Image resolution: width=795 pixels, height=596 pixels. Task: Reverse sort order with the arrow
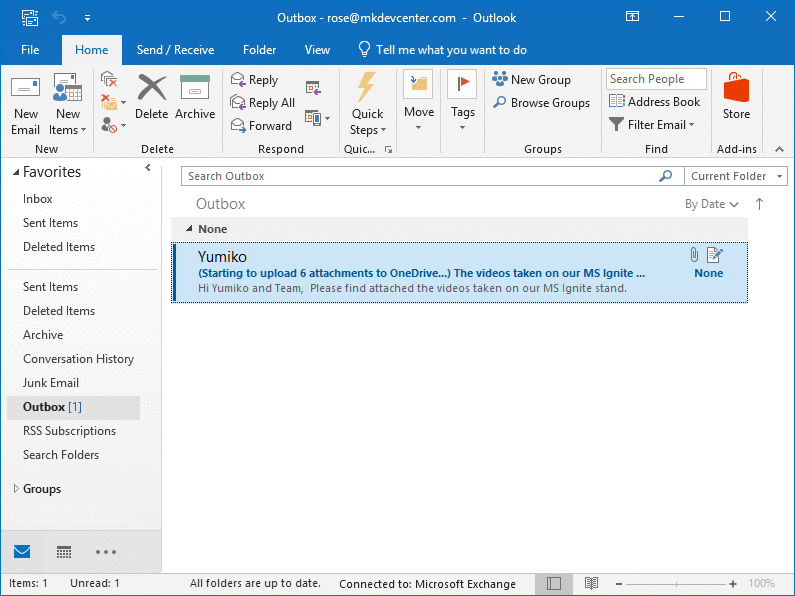(x=759, y=204)
